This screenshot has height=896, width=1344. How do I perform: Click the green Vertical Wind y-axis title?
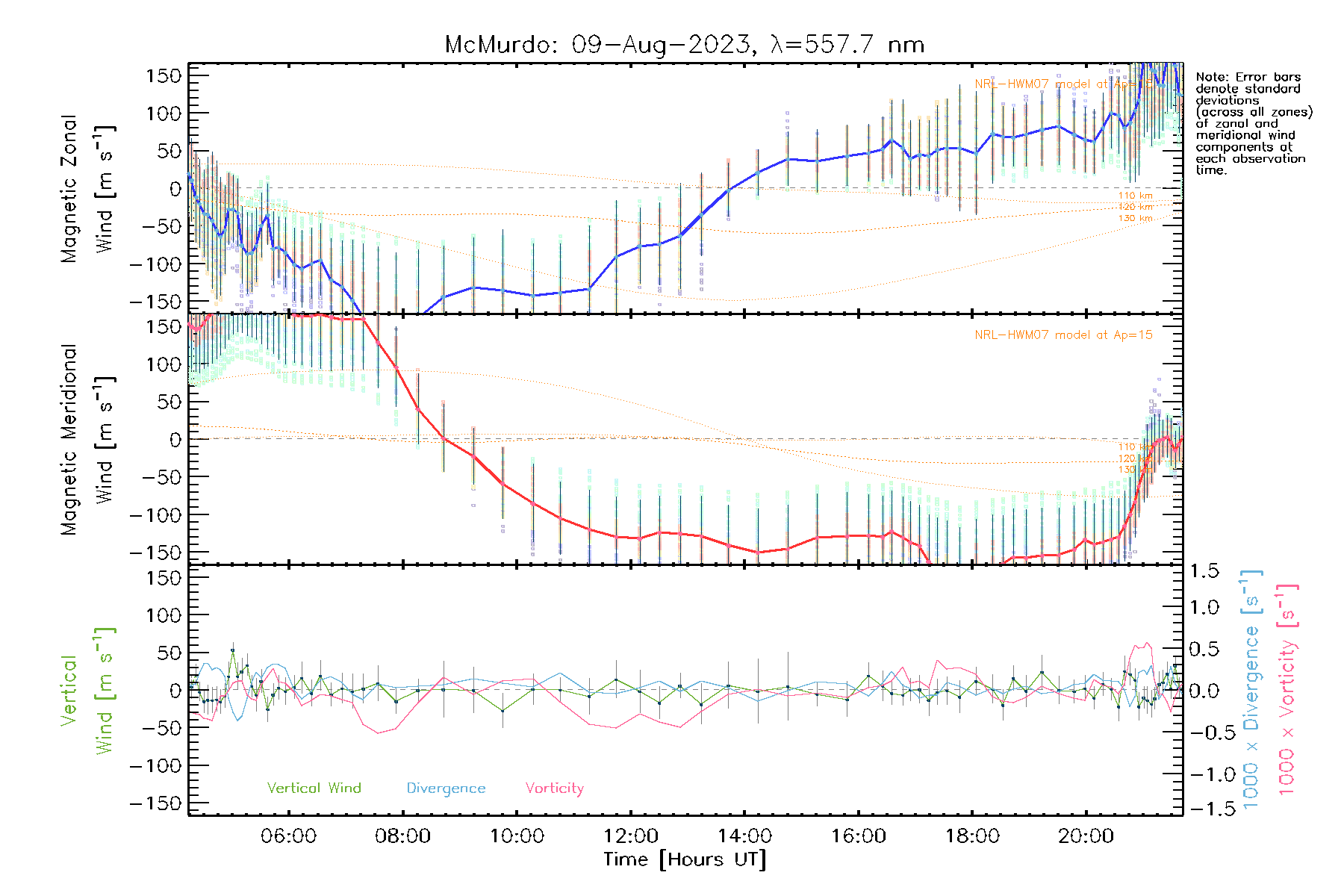click(x=87, y=690)
